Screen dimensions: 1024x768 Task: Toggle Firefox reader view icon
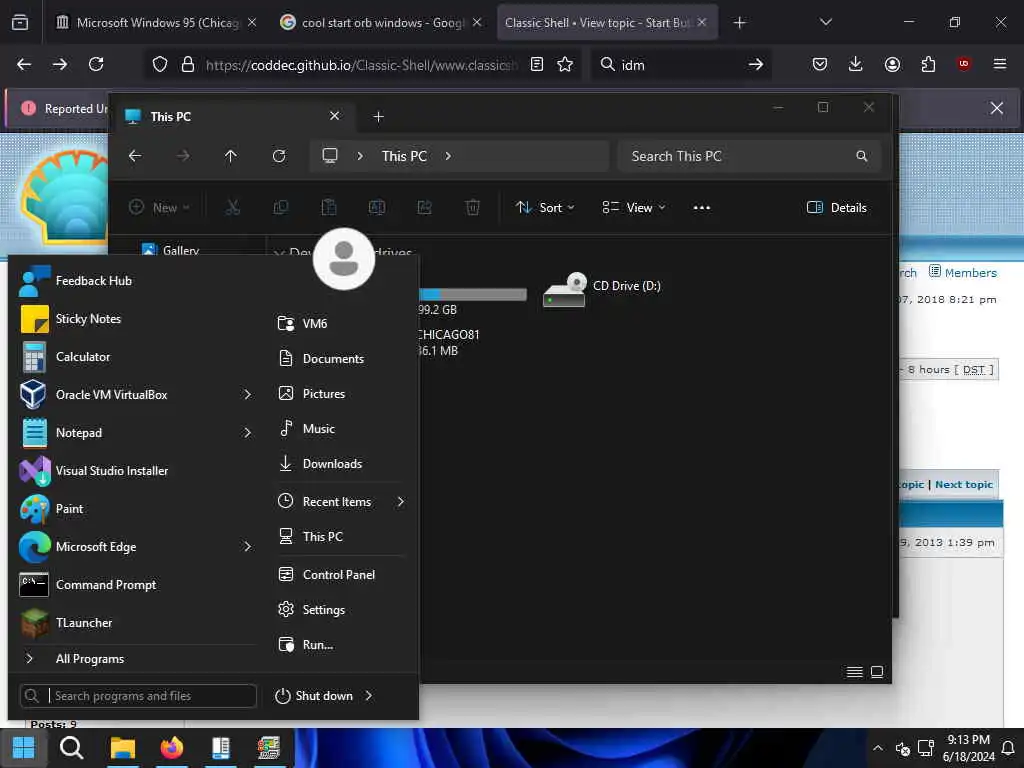pos(536,64)
